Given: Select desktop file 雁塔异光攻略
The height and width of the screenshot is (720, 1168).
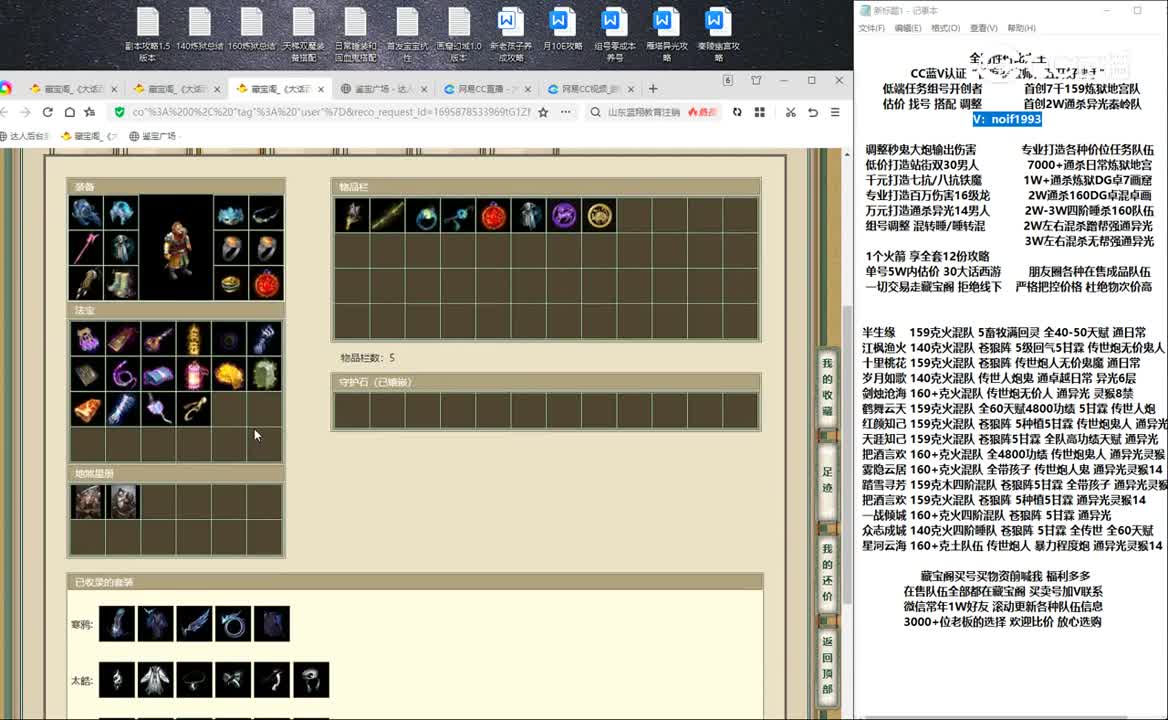Looking at the screenshot, I should [x=666, y=36].
